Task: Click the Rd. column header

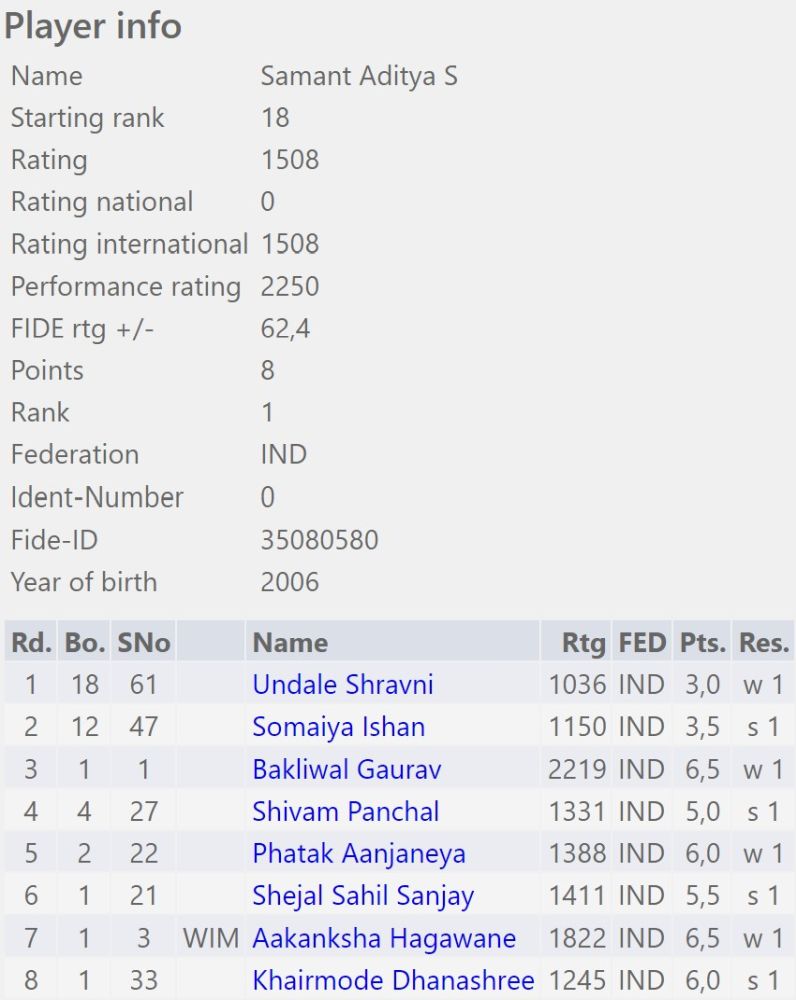Action: 31,642
